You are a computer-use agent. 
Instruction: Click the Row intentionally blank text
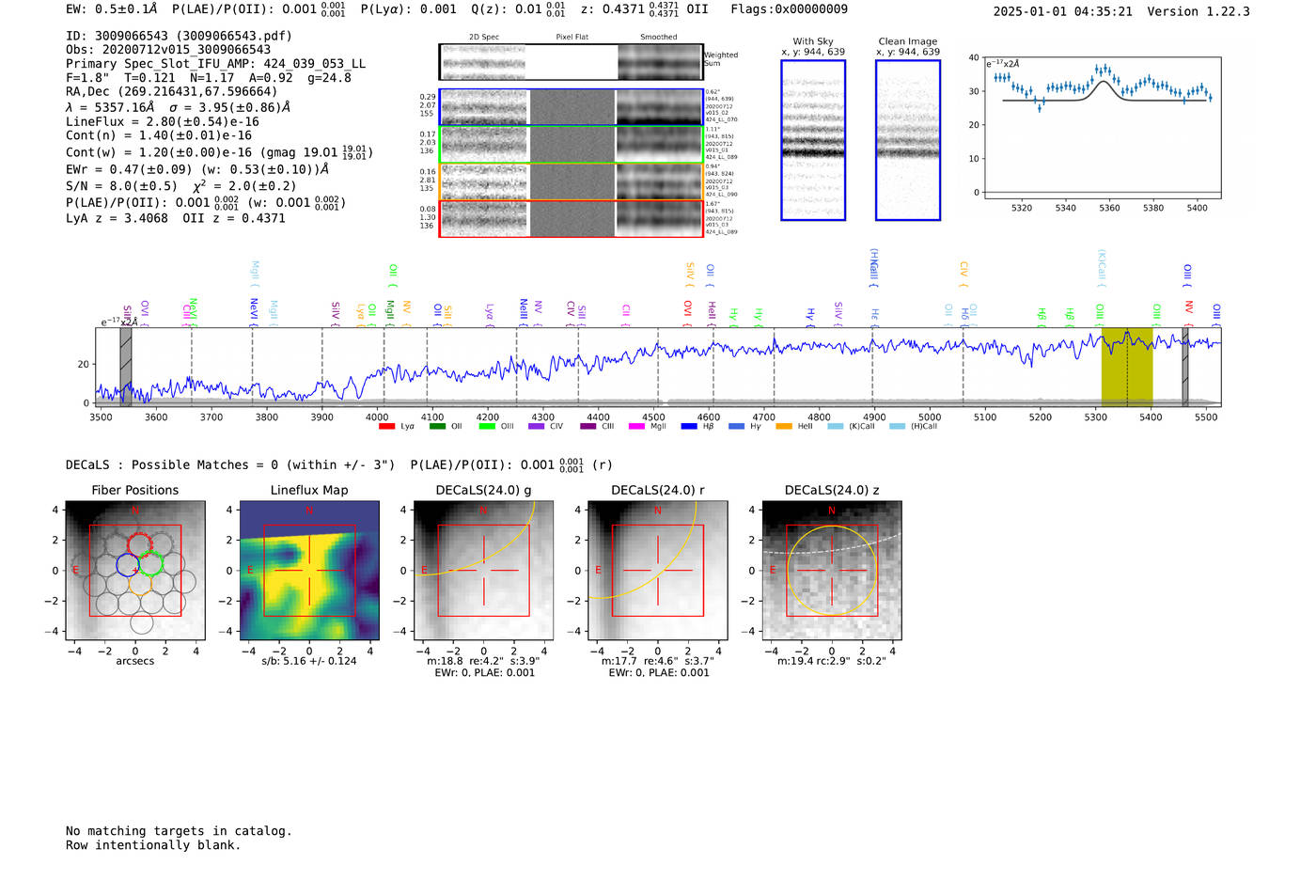tap(153, 845)
